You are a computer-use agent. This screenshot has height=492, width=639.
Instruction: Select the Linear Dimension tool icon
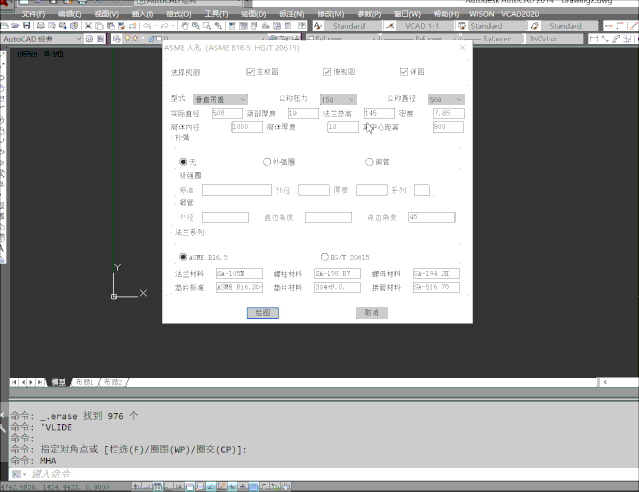594,39
